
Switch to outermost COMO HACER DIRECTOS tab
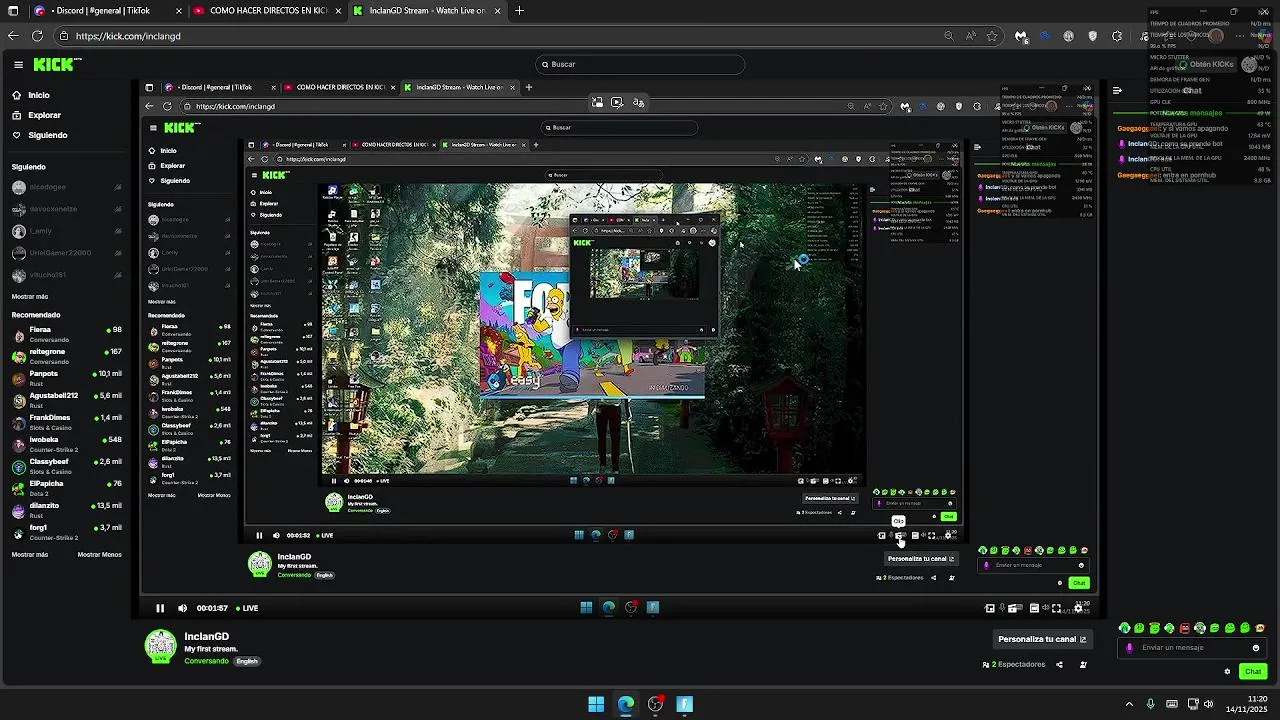(265, 11)
